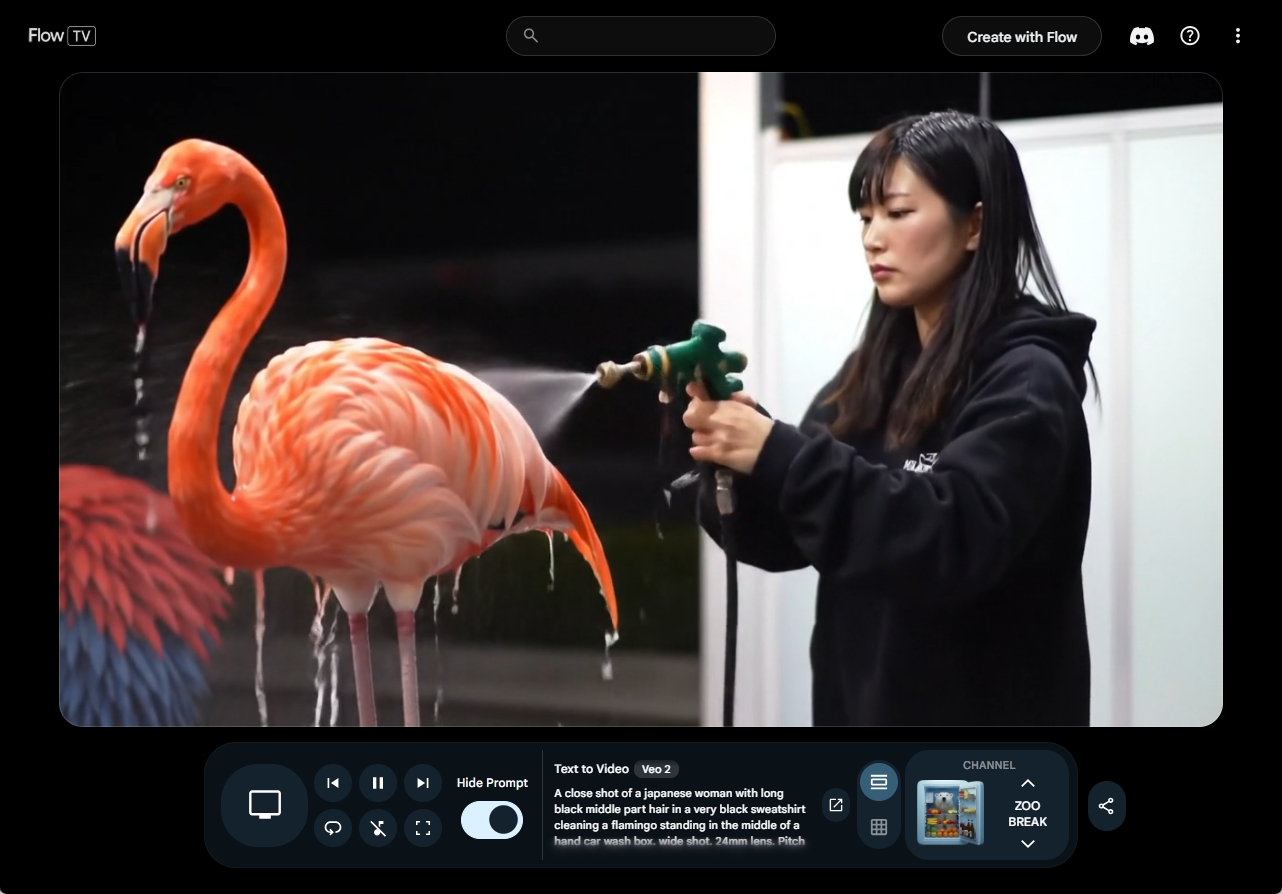Open the three-dot more options menu
This screenshot has width=1282, height=894.
click(x=1238, y=36)
